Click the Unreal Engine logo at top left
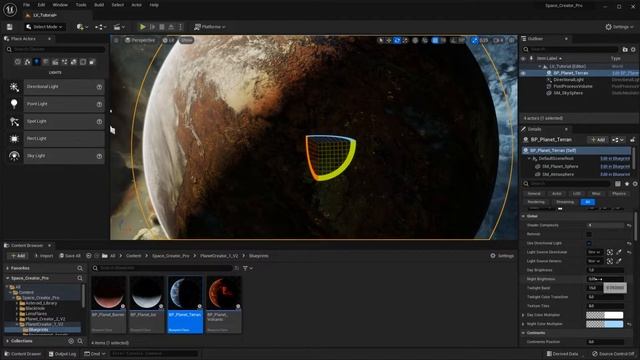640x360 pixels. point(10,9)
